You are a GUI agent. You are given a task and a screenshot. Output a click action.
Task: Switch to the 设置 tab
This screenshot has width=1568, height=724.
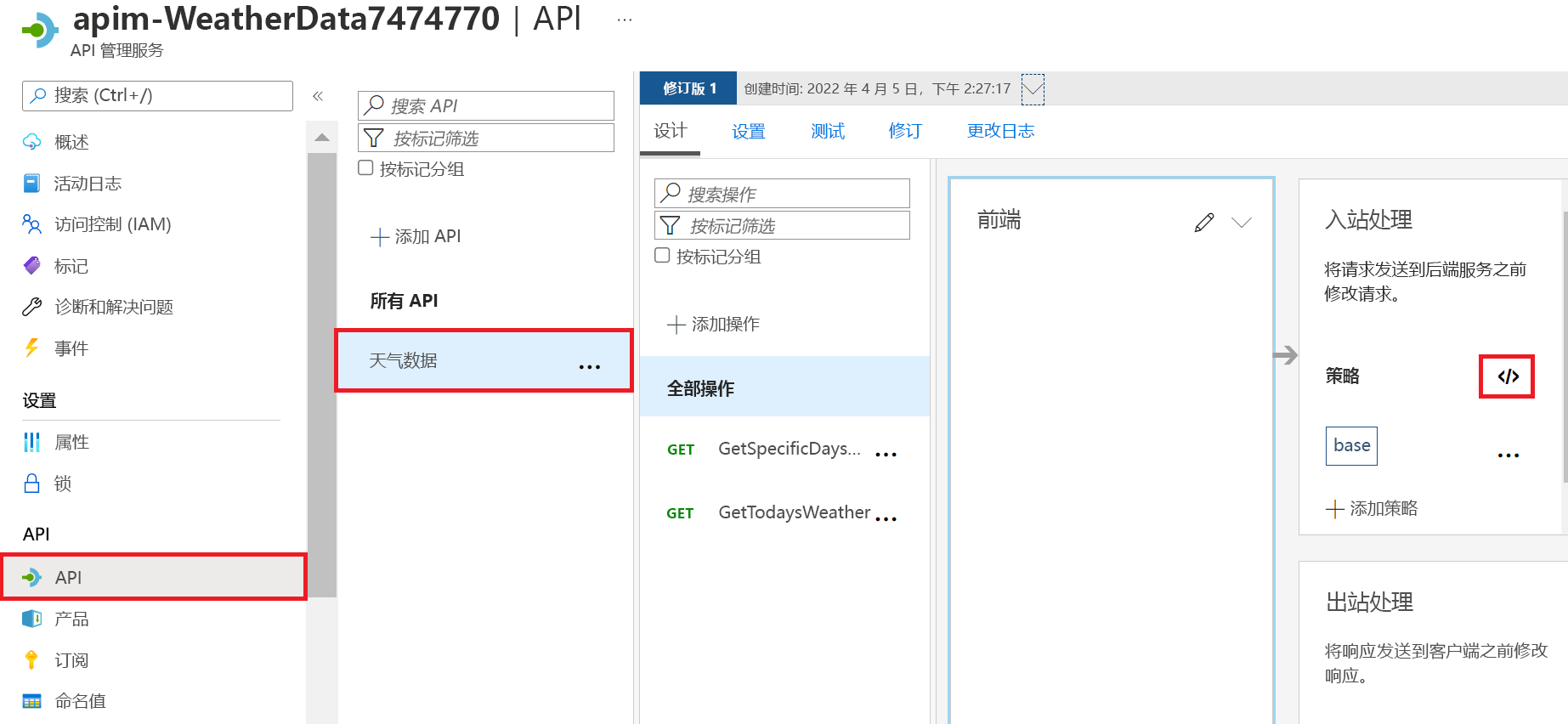[749, 131]
